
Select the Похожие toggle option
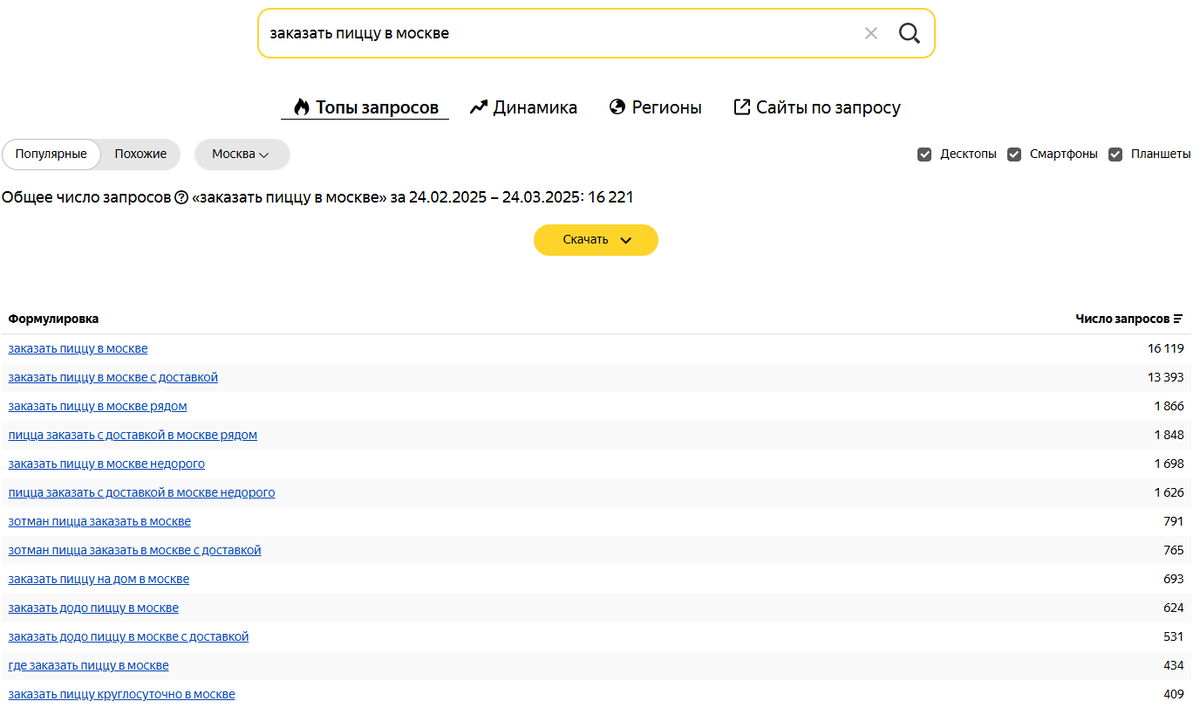click(140, 154)
